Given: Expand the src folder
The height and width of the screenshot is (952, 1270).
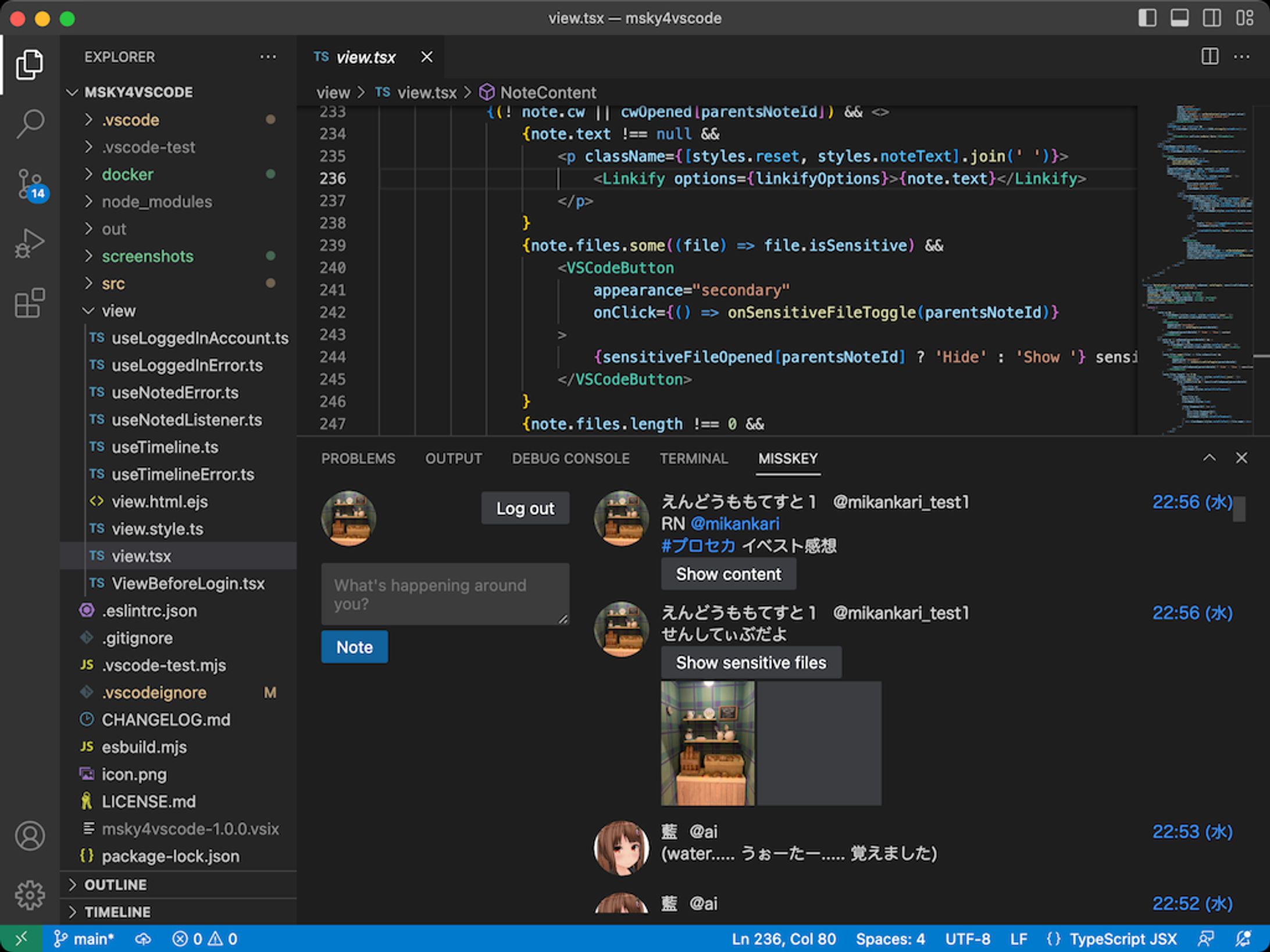Looking at the screenshot, I should point(113,284).
